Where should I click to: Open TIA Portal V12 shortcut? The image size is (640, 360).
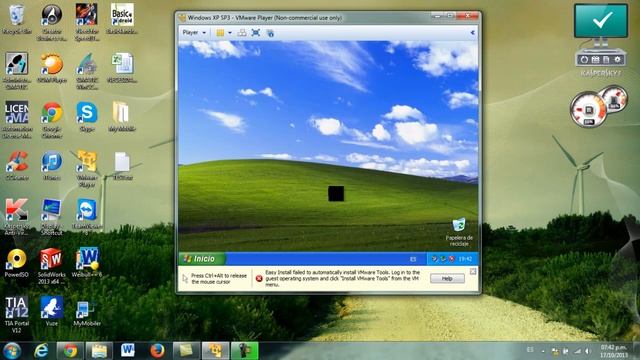(17, 314)
